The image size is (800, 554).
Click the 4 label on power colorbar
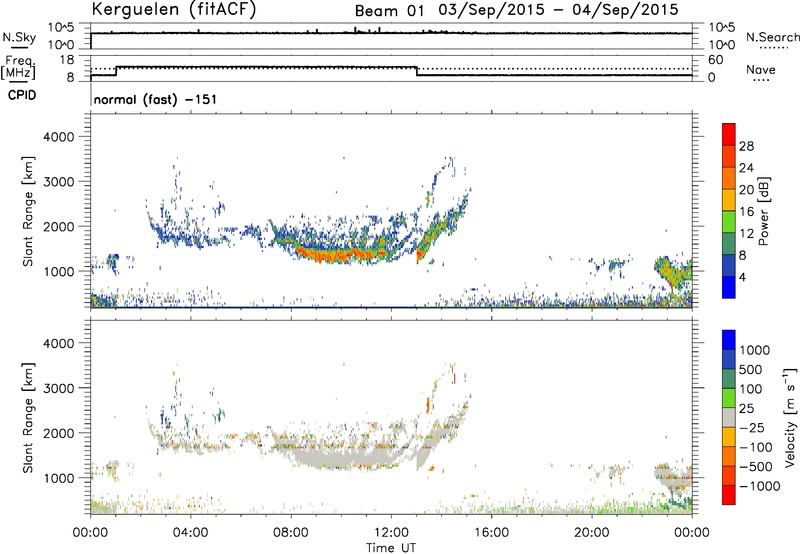pyautogui.click(x=743, y=277)
